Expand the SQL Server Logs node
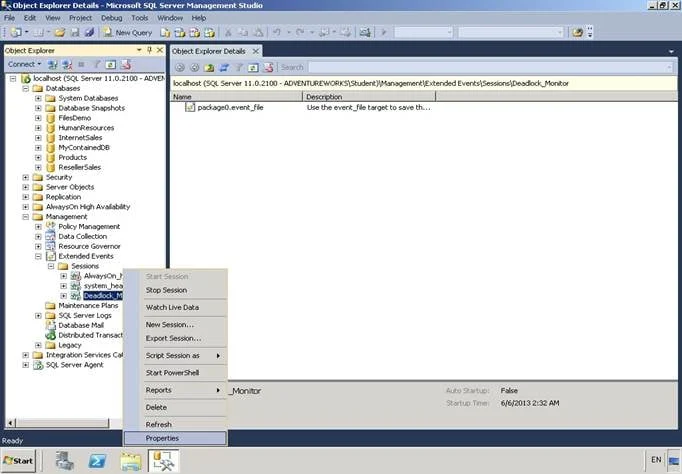682x474 pixels. click(38, 316)
